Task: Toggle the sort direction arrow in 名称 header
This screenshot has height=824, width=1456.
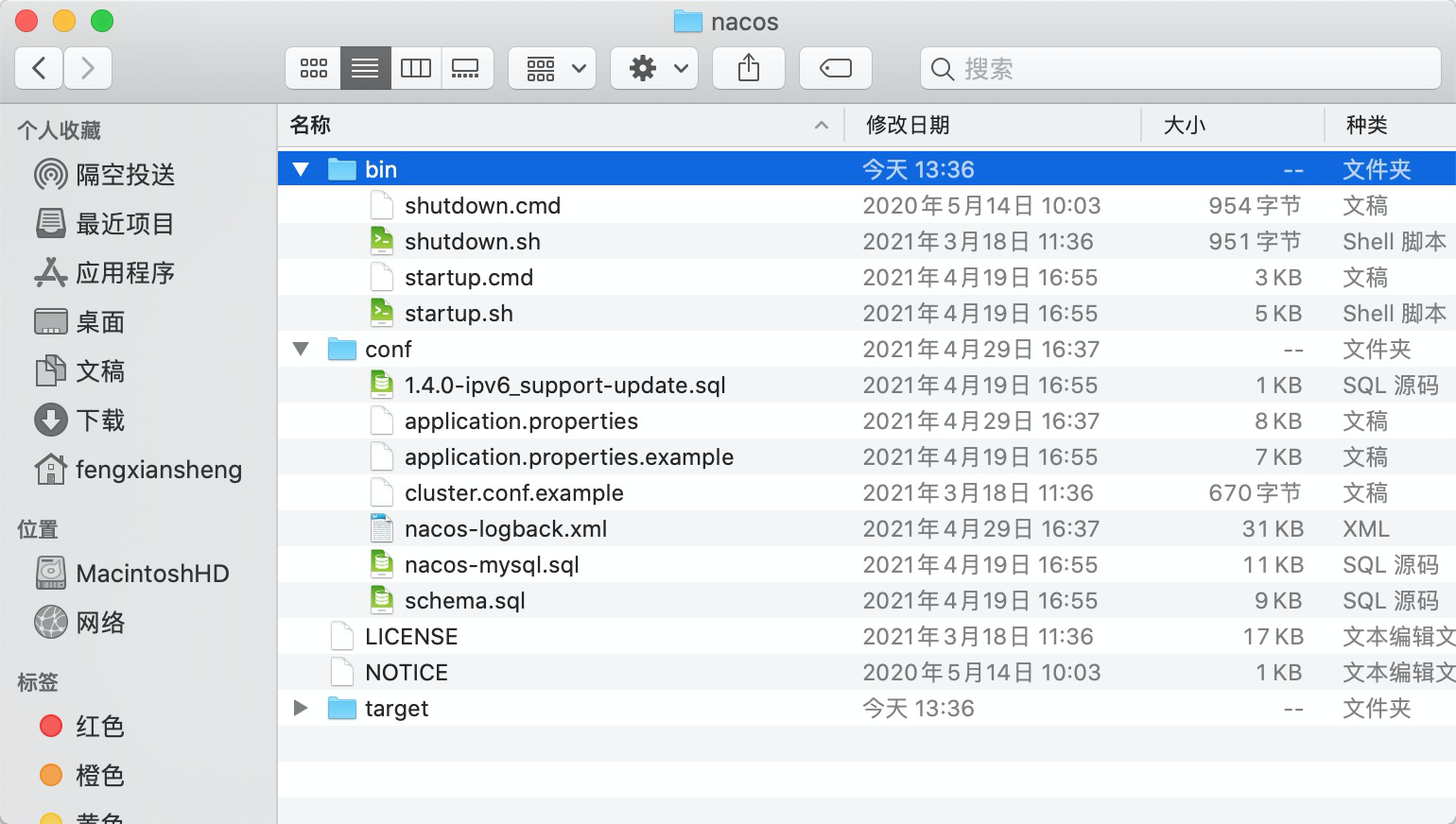Action: click(x=822, y=125)
